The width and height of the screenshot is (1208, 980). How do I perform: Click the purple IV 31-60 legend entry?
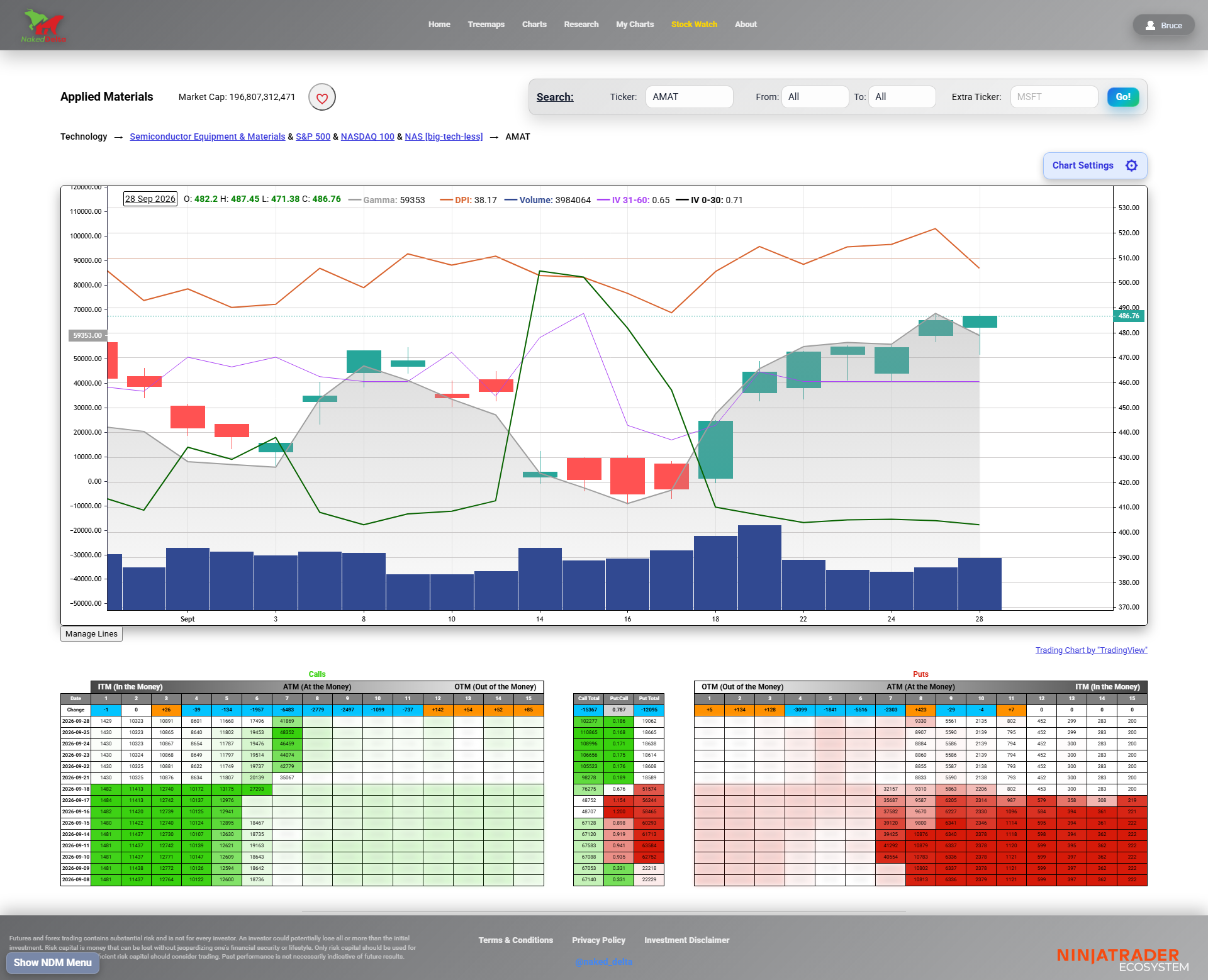(633, 200)
